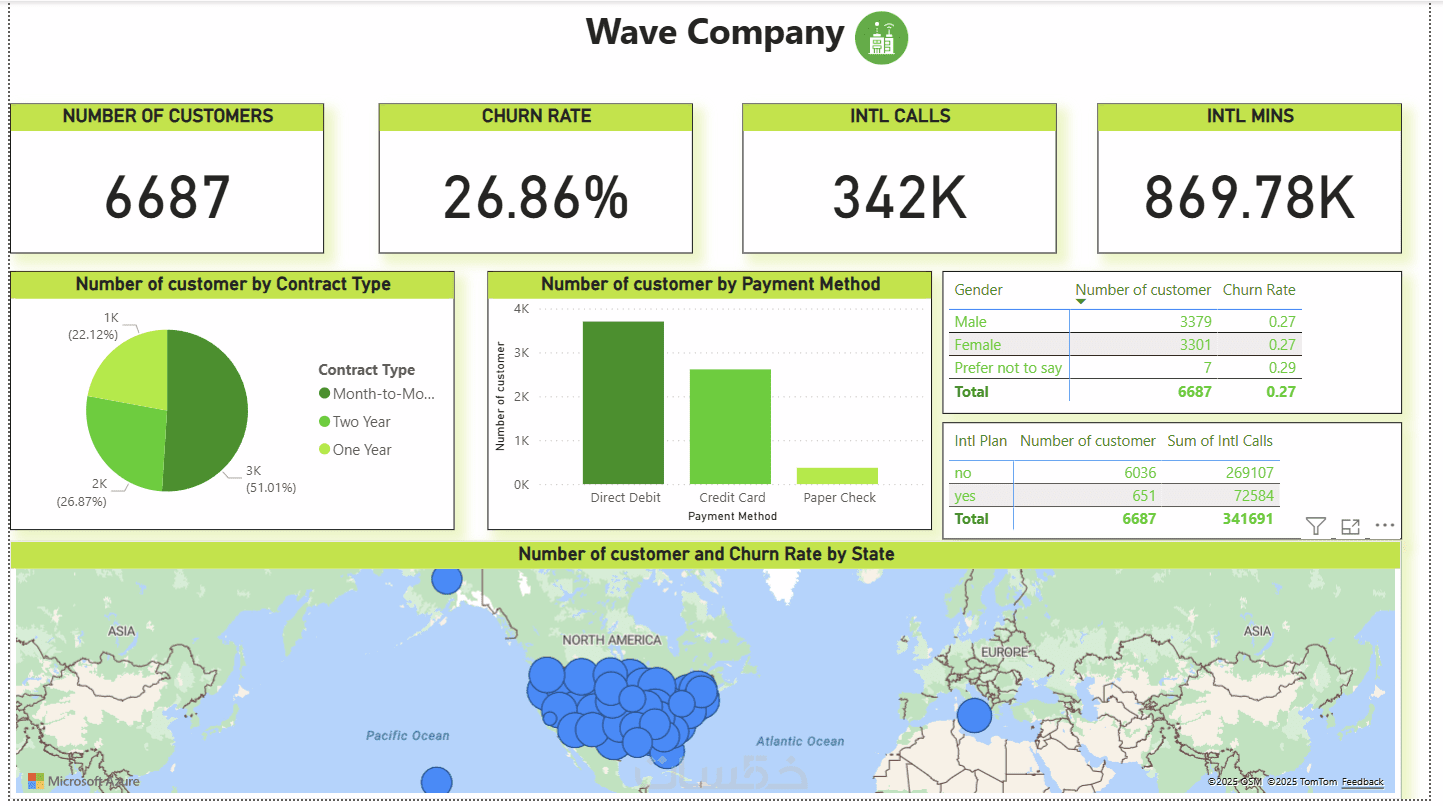The width and height of the screenshot is (1443, 806).
Task: Select Month-to-Month in Contract Type legend
Action: coord(377,394)
